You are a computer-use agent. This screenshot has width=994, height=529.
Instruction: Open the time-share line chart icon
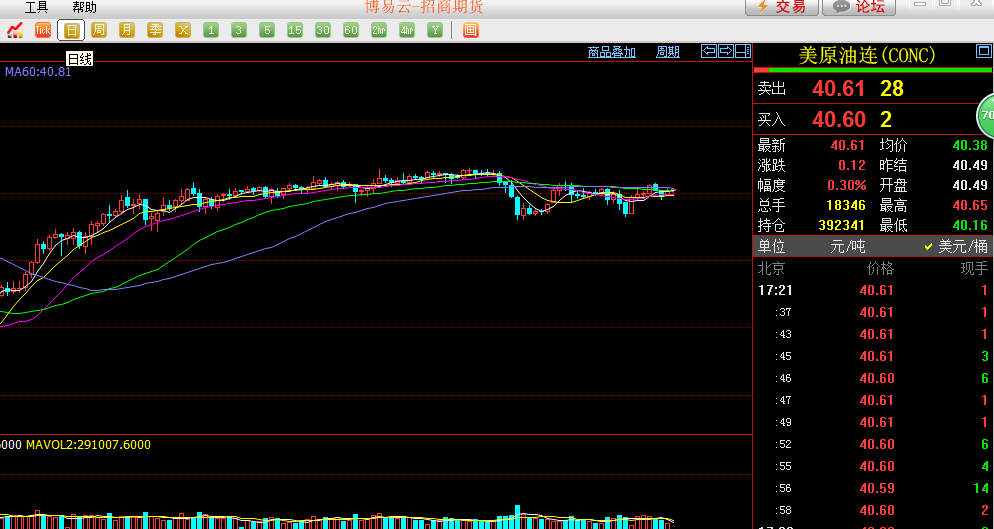(x=15, y=30)
